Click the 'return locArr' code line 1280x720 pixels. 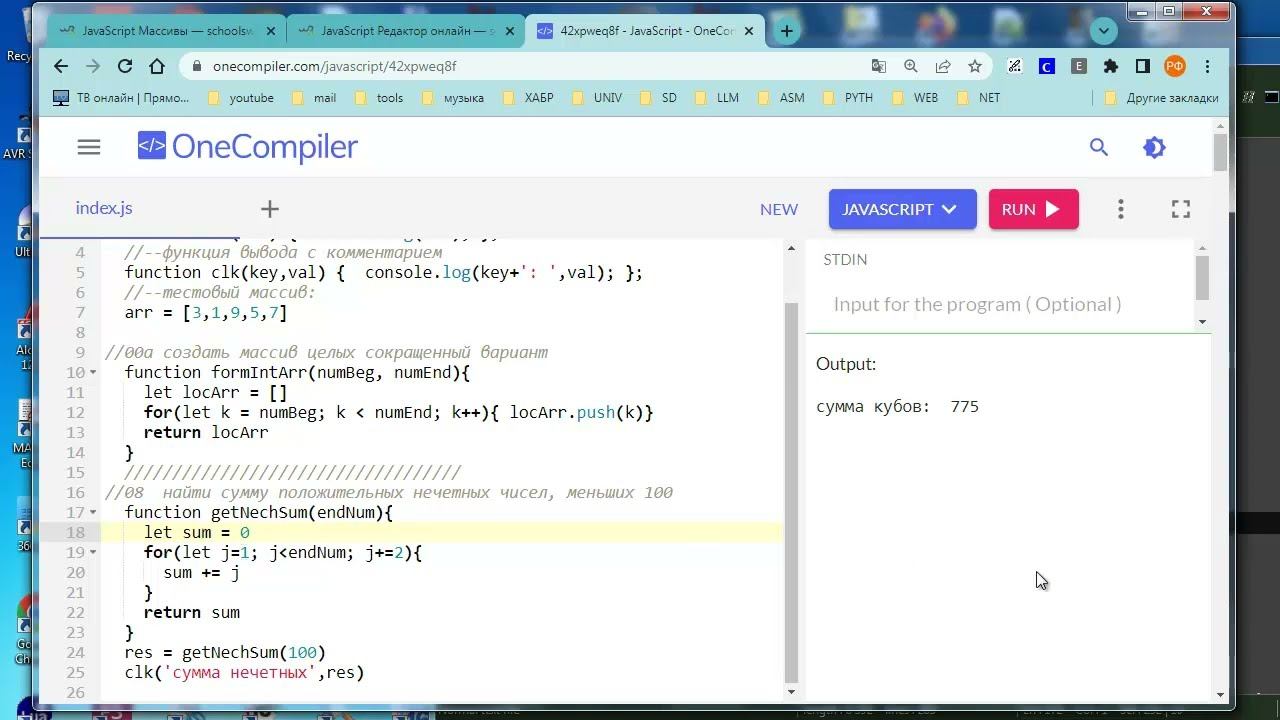(x=206, y=433)
